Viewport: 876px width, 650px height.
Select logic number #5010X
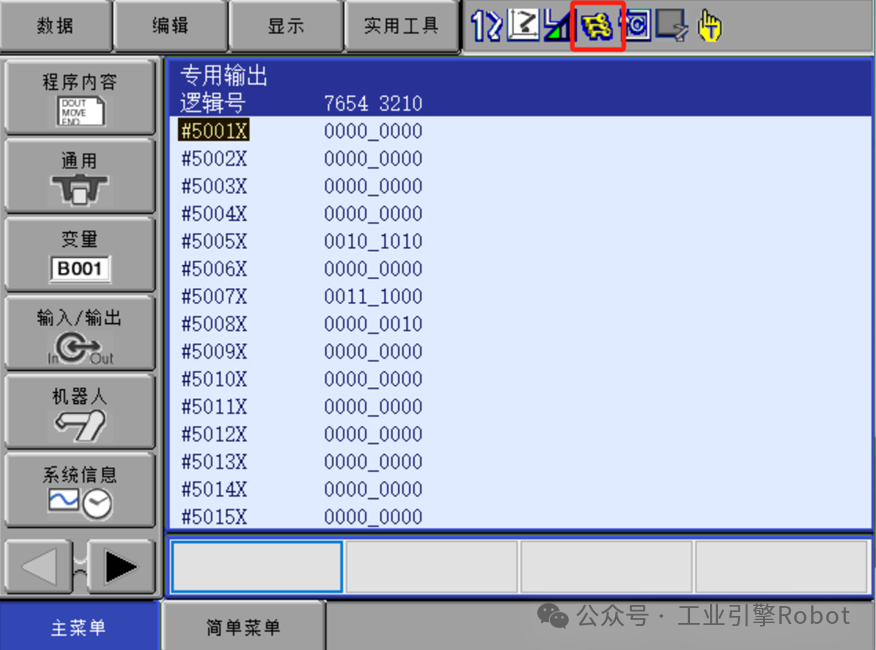click(214, 379)
